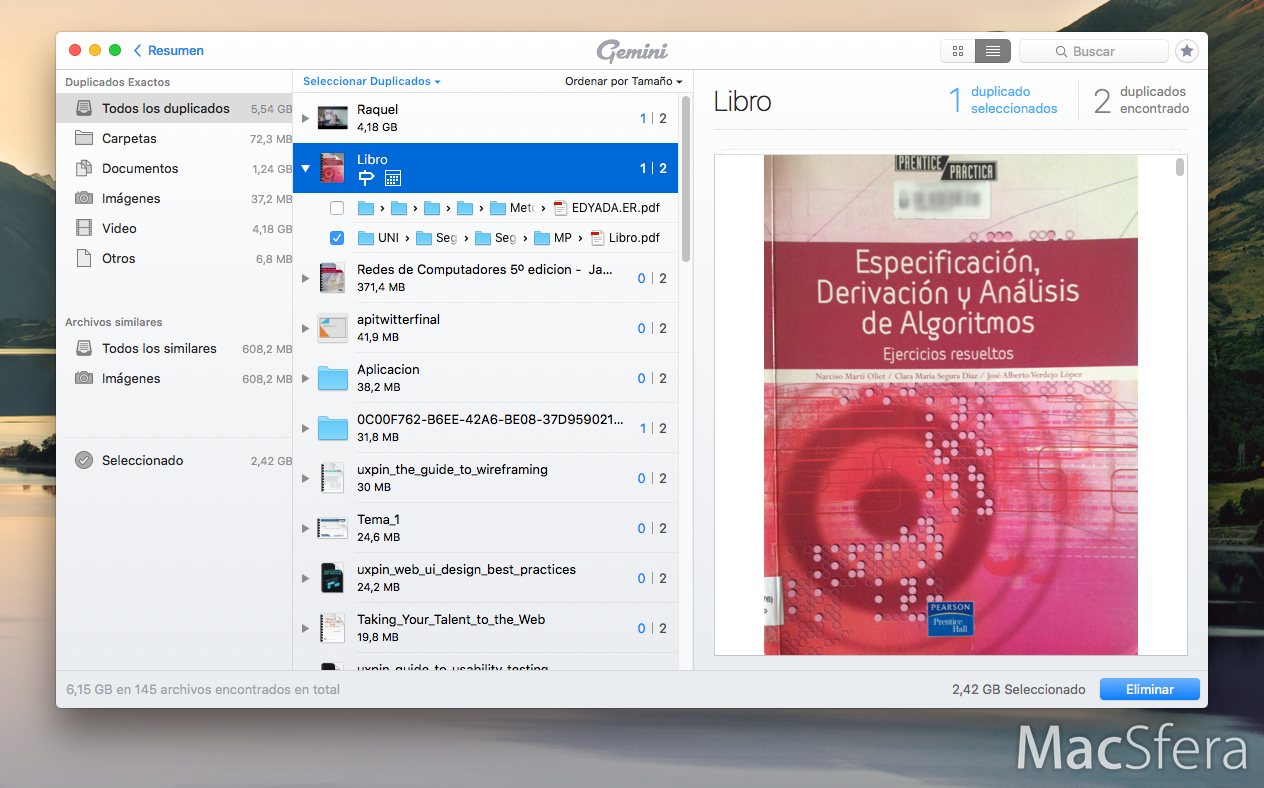Click the Eliminar button

1149,689
